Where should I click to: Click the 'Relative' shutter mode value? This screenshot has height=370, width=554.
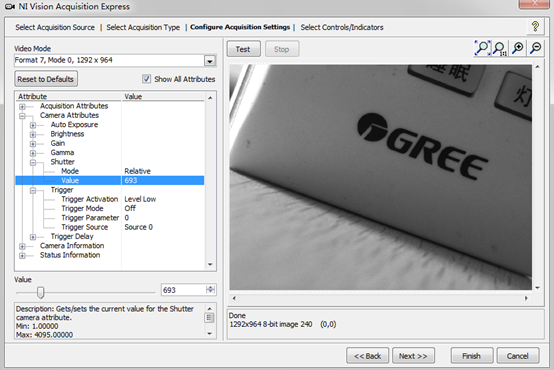[137, 171]
